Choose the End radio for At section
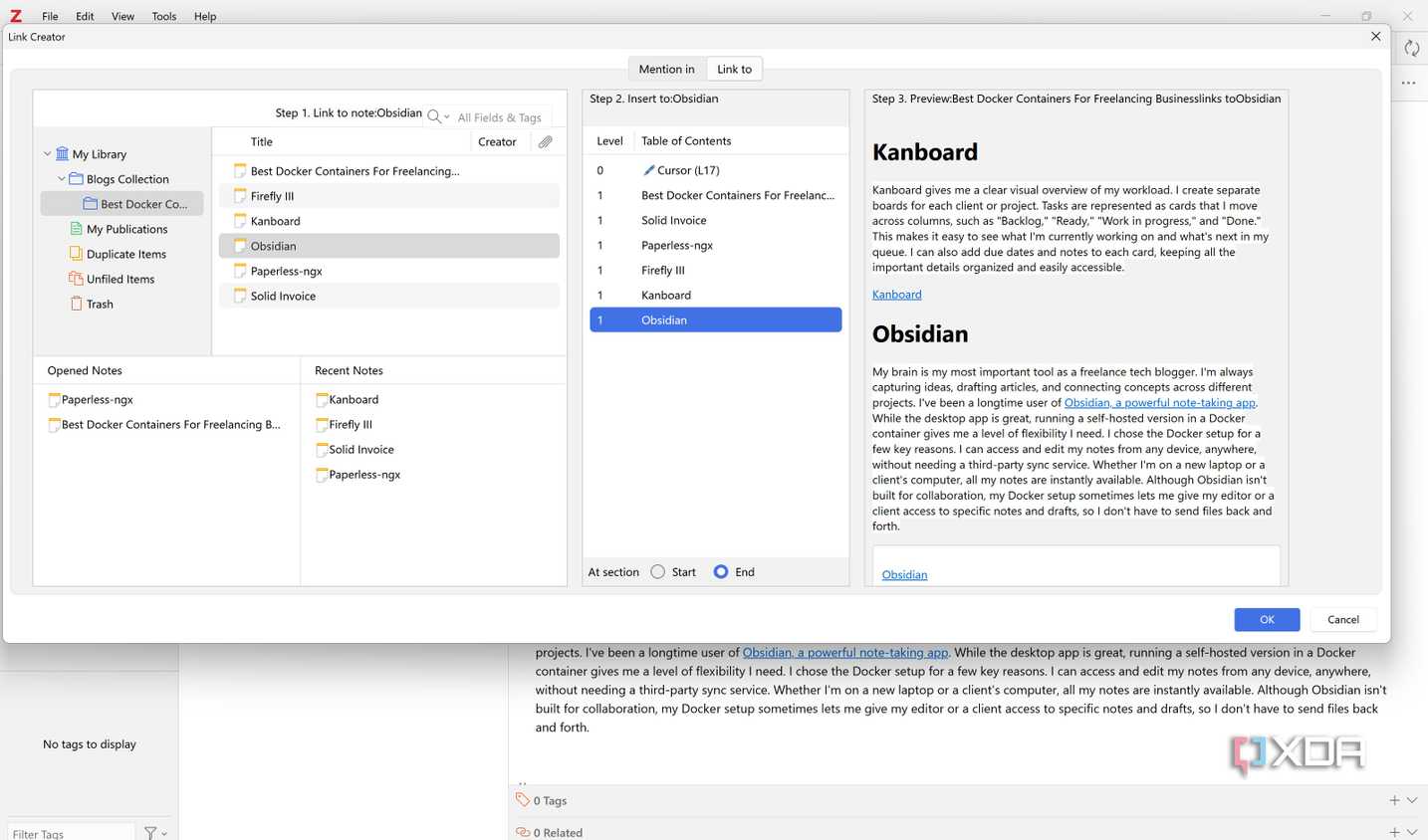The height and width of the screenshot is (840, 1428). click(x=721, y=572)
